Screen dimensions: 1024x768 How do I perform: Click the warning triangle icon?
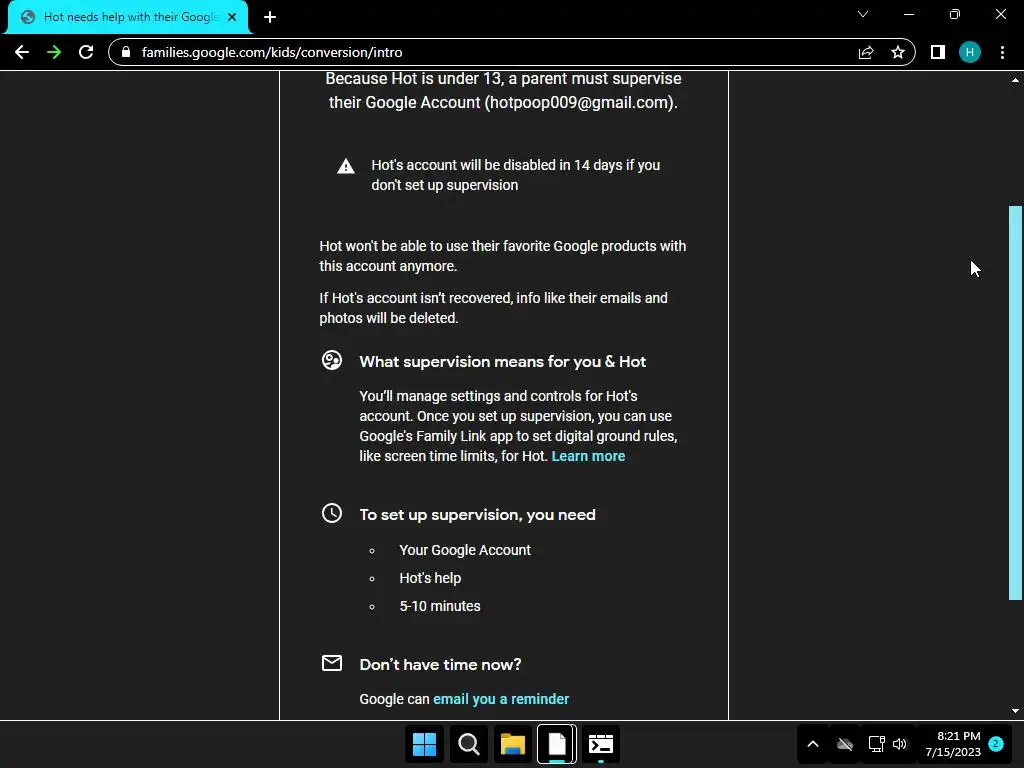345,166
